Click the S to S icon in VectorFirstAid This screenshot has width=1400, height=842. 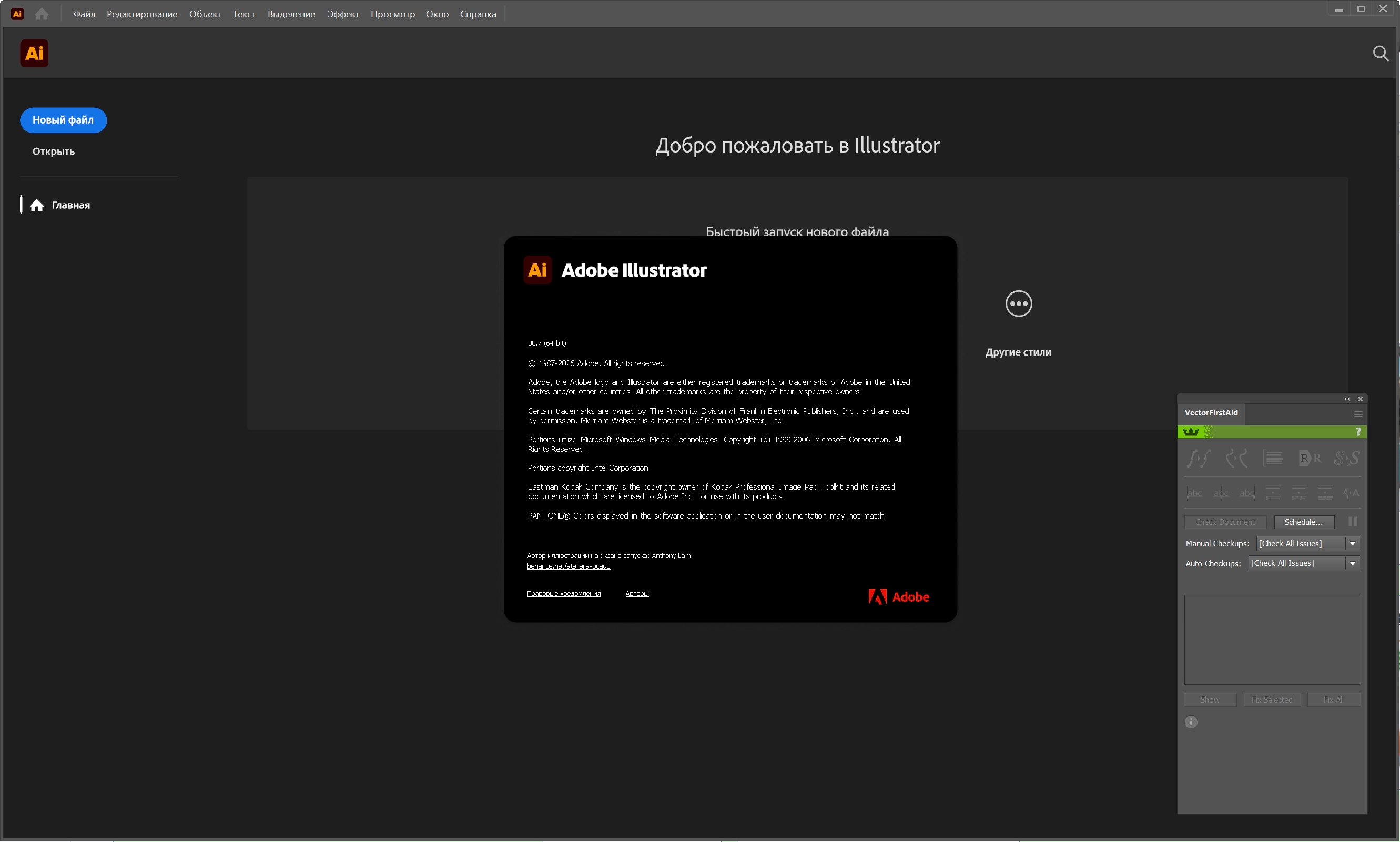1347,458
